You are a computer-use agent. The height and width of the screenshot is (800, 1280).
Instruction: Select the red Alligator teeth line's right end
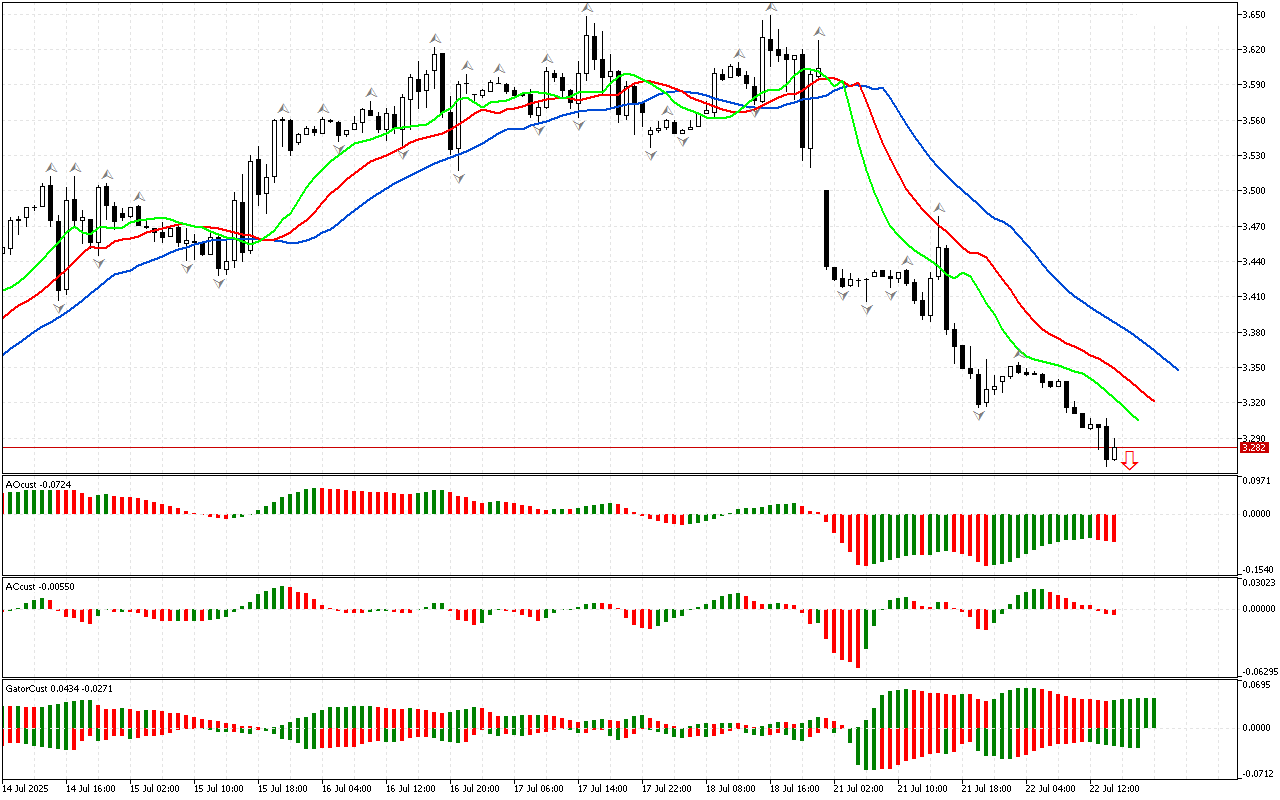coord(1153,400)
